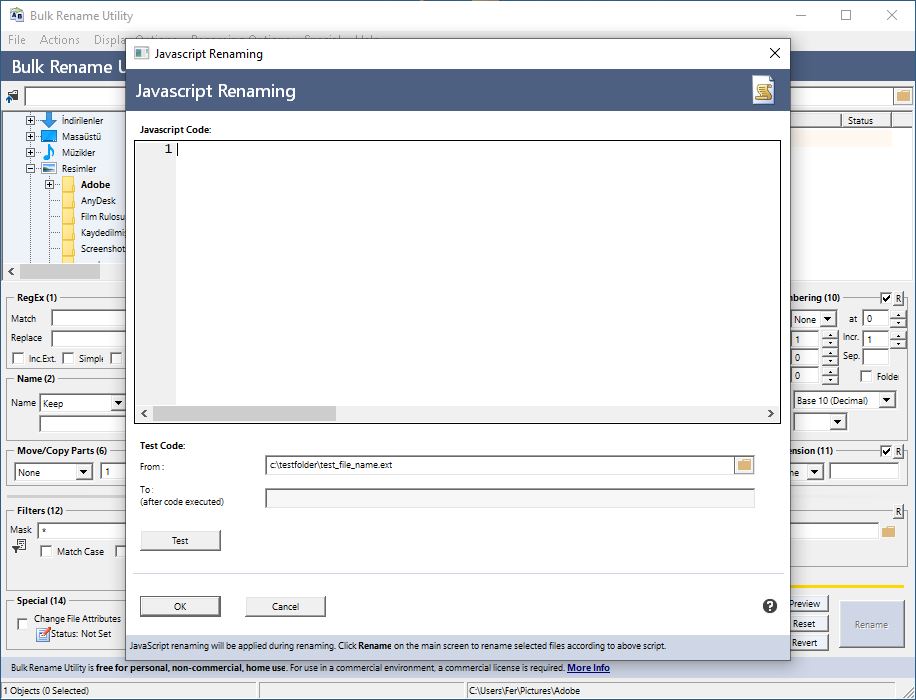This screenshot has width=916, height=700.
Task: Open the Base 10 (Decimal) dropdown
Action: (x=887, y=400)
